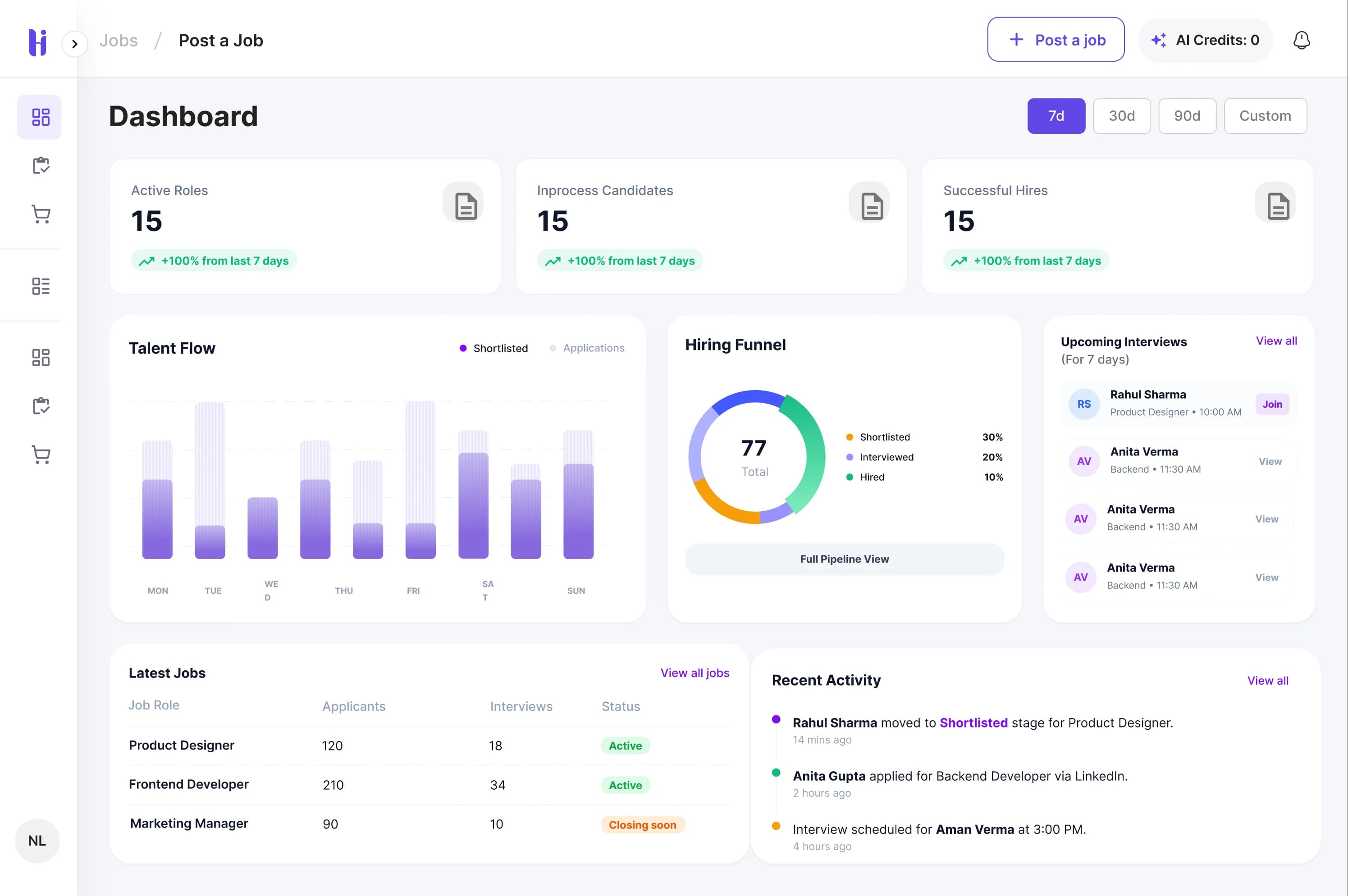
Task: Click the Active Roles document icon
Action: click(x=465, y=205)
